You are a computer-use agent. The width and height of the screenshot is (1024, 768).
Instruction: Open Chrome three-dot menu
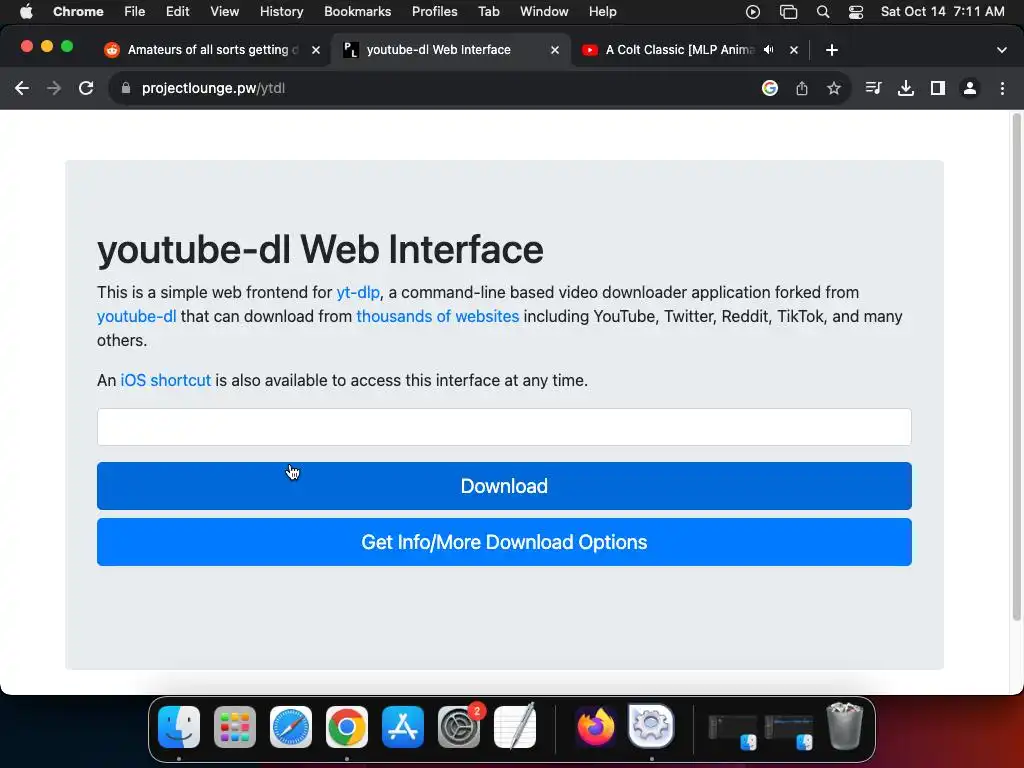[1002, 88]
